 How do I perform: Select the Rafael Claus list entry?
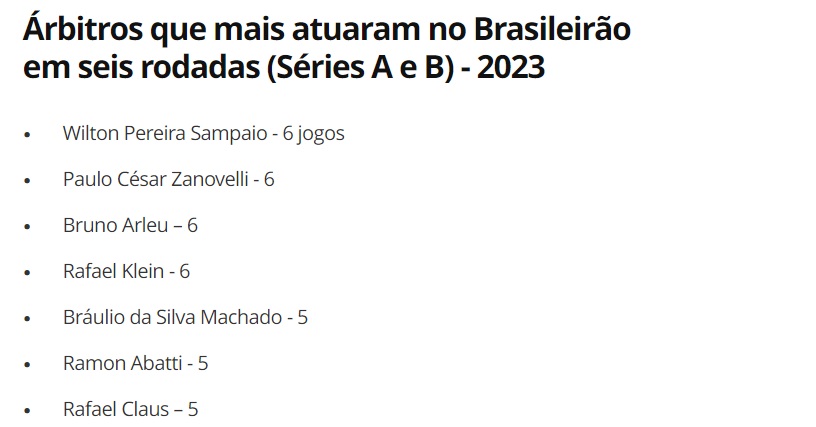coord(131,409)
